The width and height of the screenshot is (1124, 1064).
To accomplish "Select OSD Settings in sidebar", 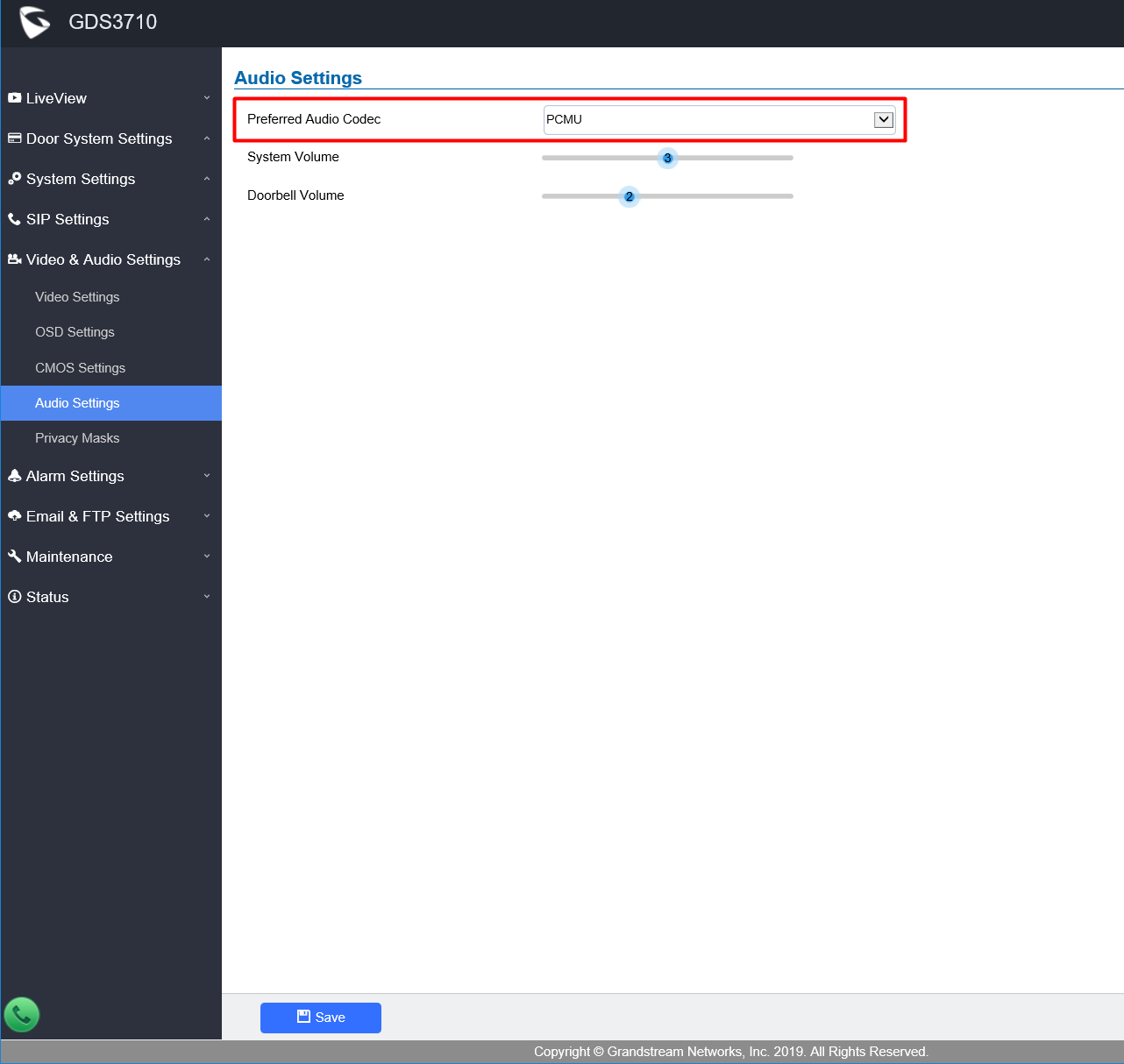I will [75, 332].
